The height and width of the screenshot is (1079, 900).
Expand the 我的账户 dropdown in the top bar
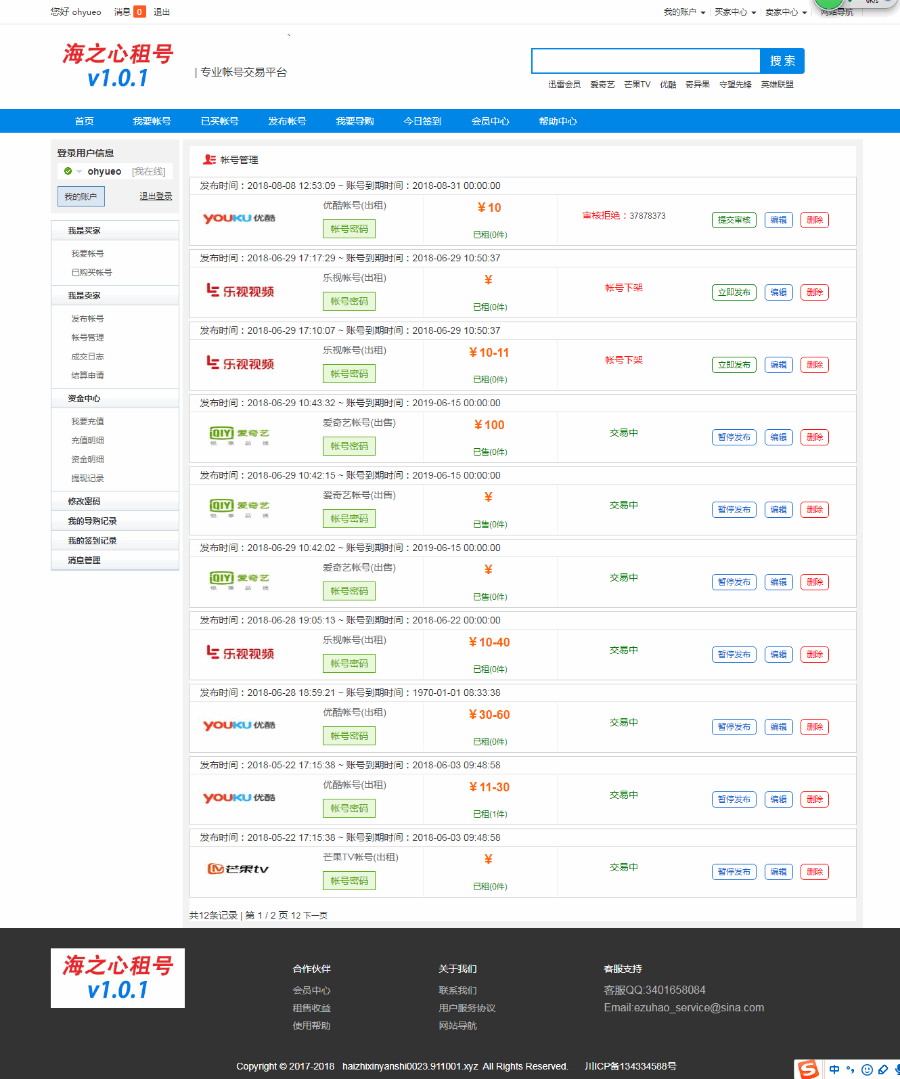point(684,12)
